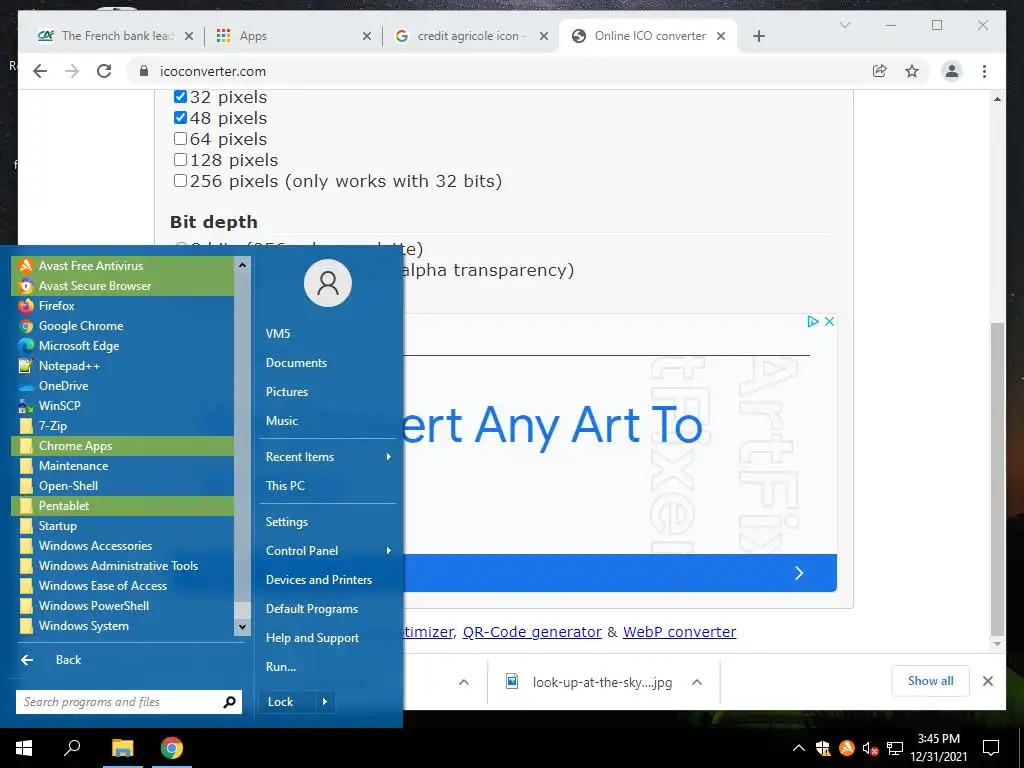1024x768 pixels.
Task: Expand the Control Panel submenu
Action: pyautogui.click(x=328, y=551)
